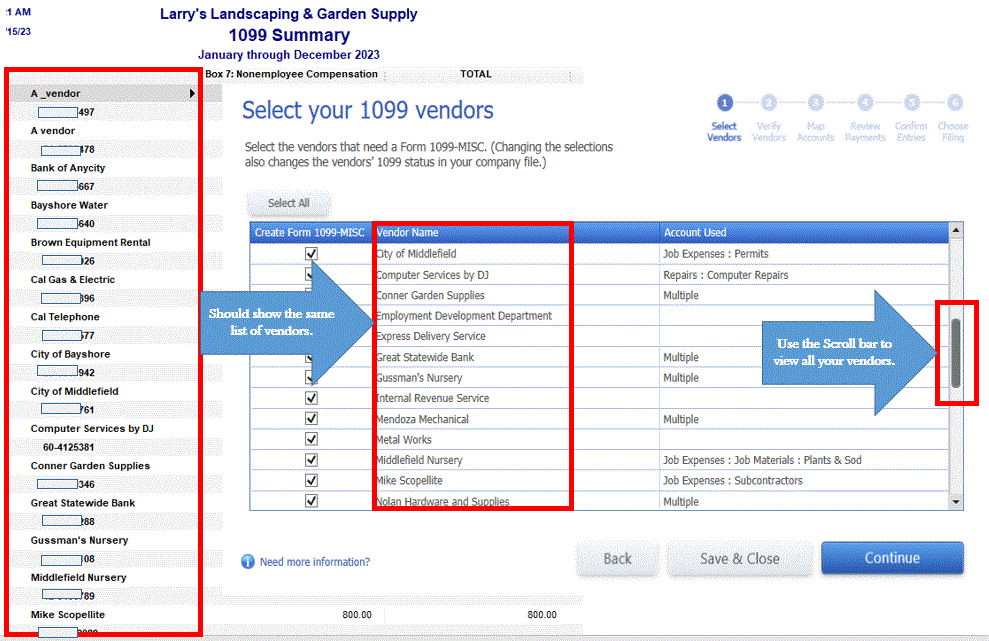Select Mendoza Mechanical vendor name
The image size is (989, 641).
point(422,419)
